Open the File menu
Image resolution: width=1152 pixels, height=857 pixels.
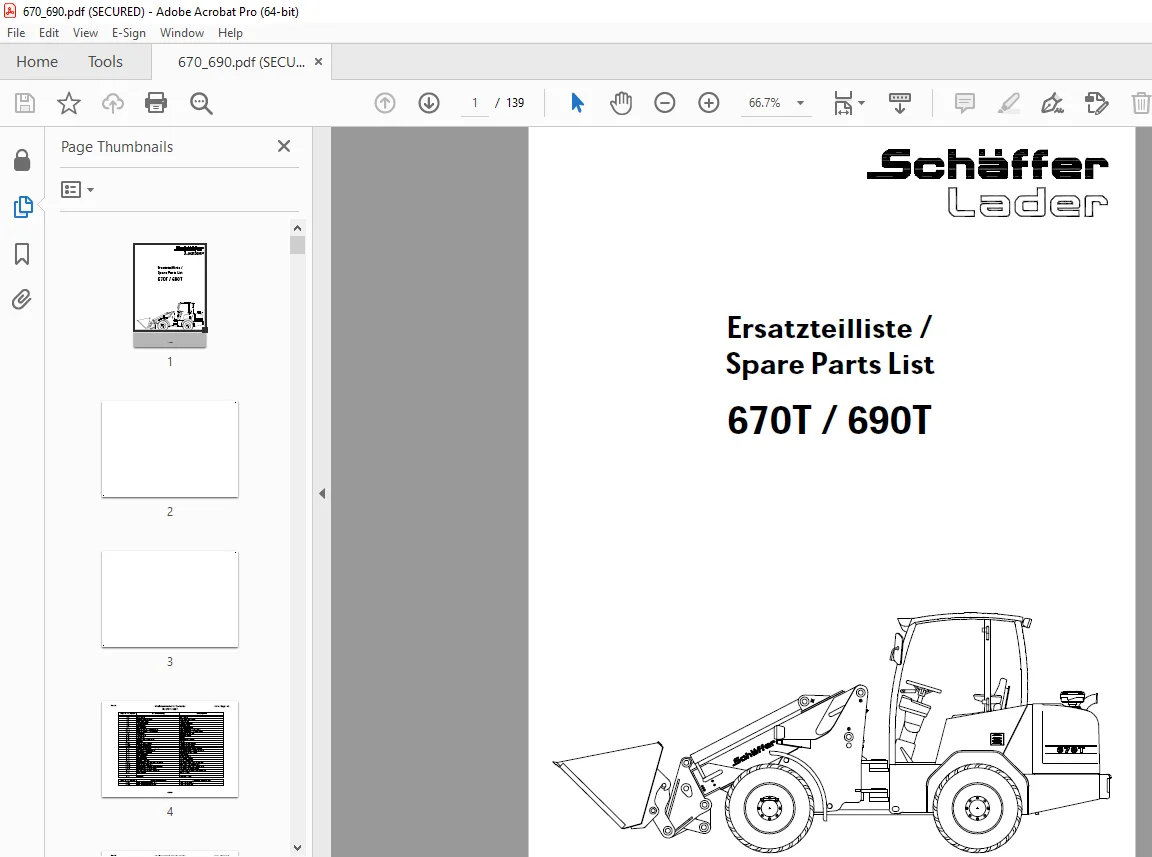[x=16, y=33]
